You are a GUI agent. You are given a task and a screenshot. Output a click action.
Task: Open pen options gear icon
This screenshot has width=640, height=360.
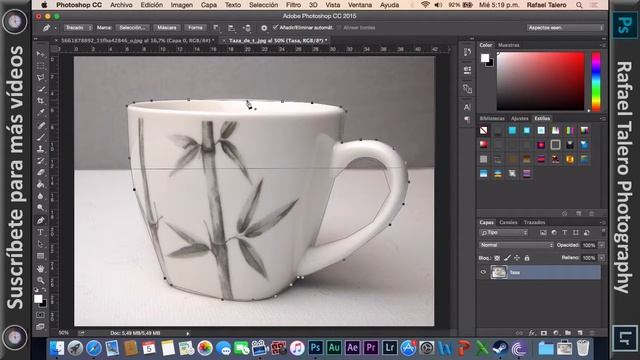point(264,28)
